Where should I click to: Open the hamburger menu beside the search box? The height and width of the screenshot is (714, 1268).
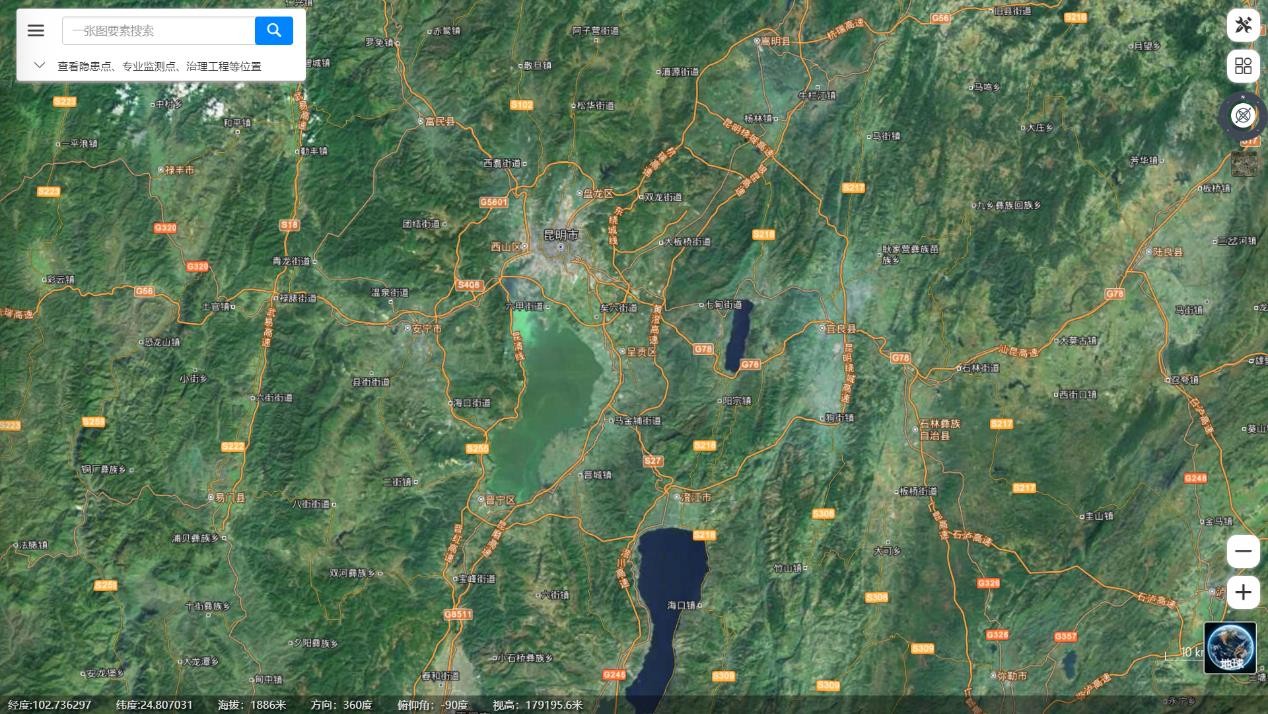coord(36,30)
